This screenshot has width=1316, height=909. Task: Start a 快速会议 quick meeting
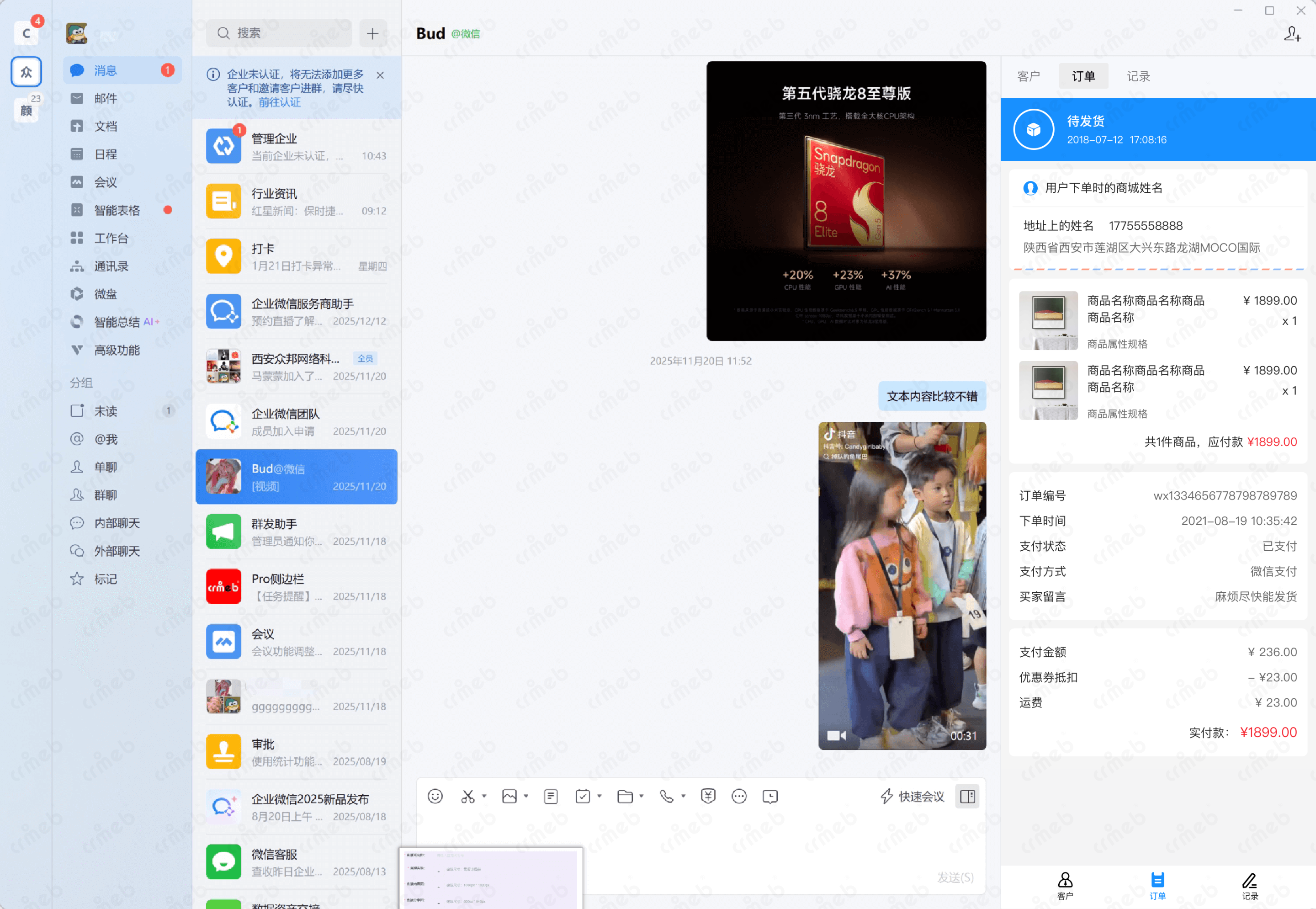[913, 796]
